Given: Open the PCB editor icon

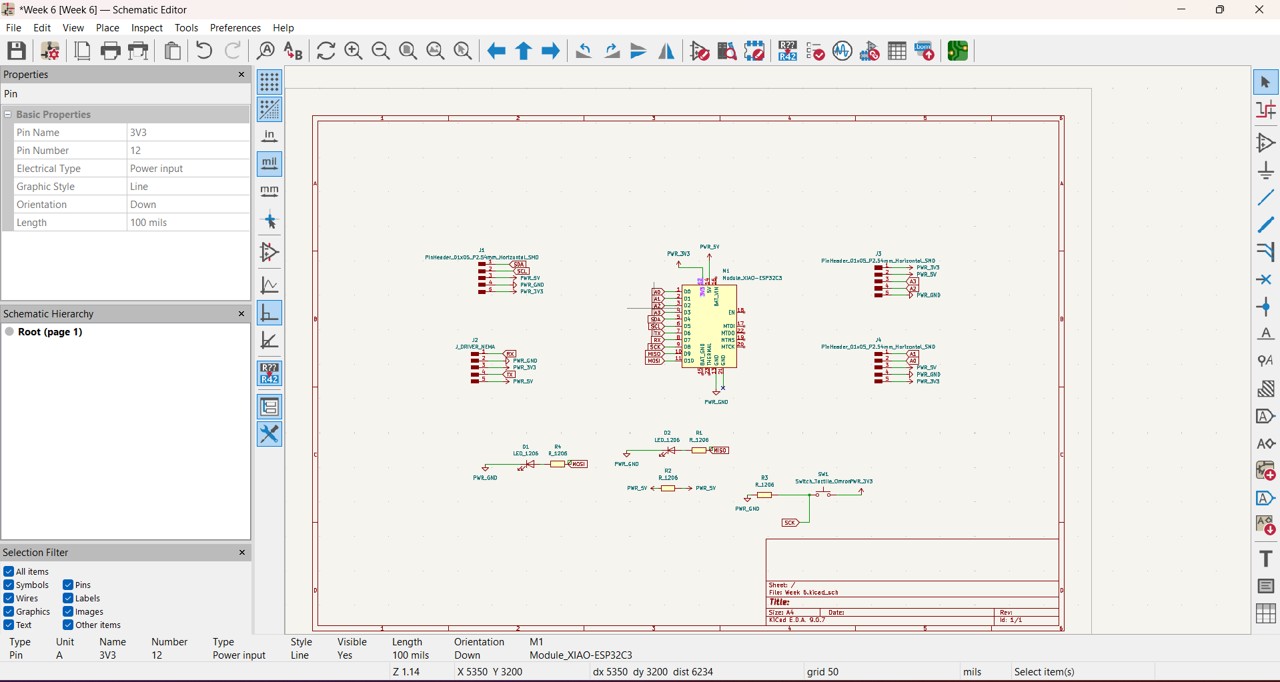Looking at the screenshot, I should 957,51.
